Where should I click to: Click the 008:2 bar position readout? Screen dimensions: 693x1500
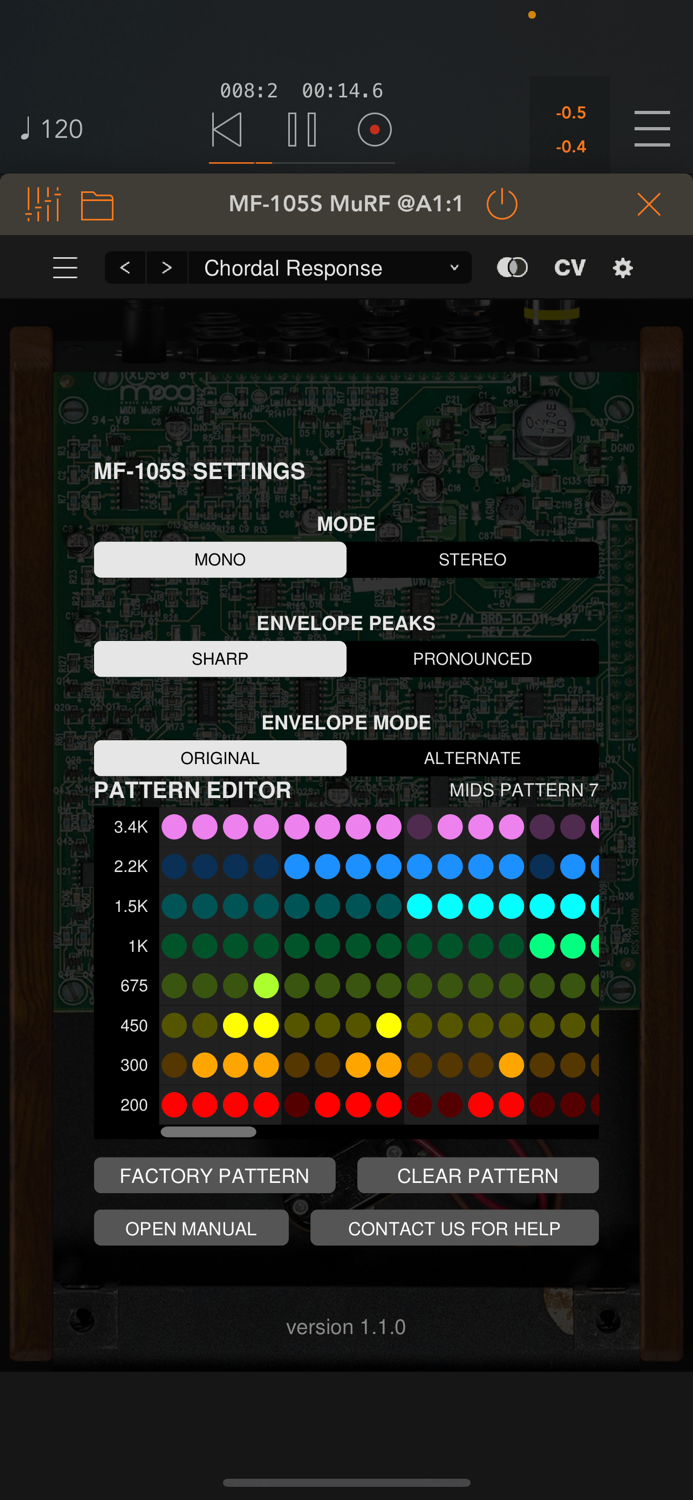pyautogui.click(x=249, y=91)
